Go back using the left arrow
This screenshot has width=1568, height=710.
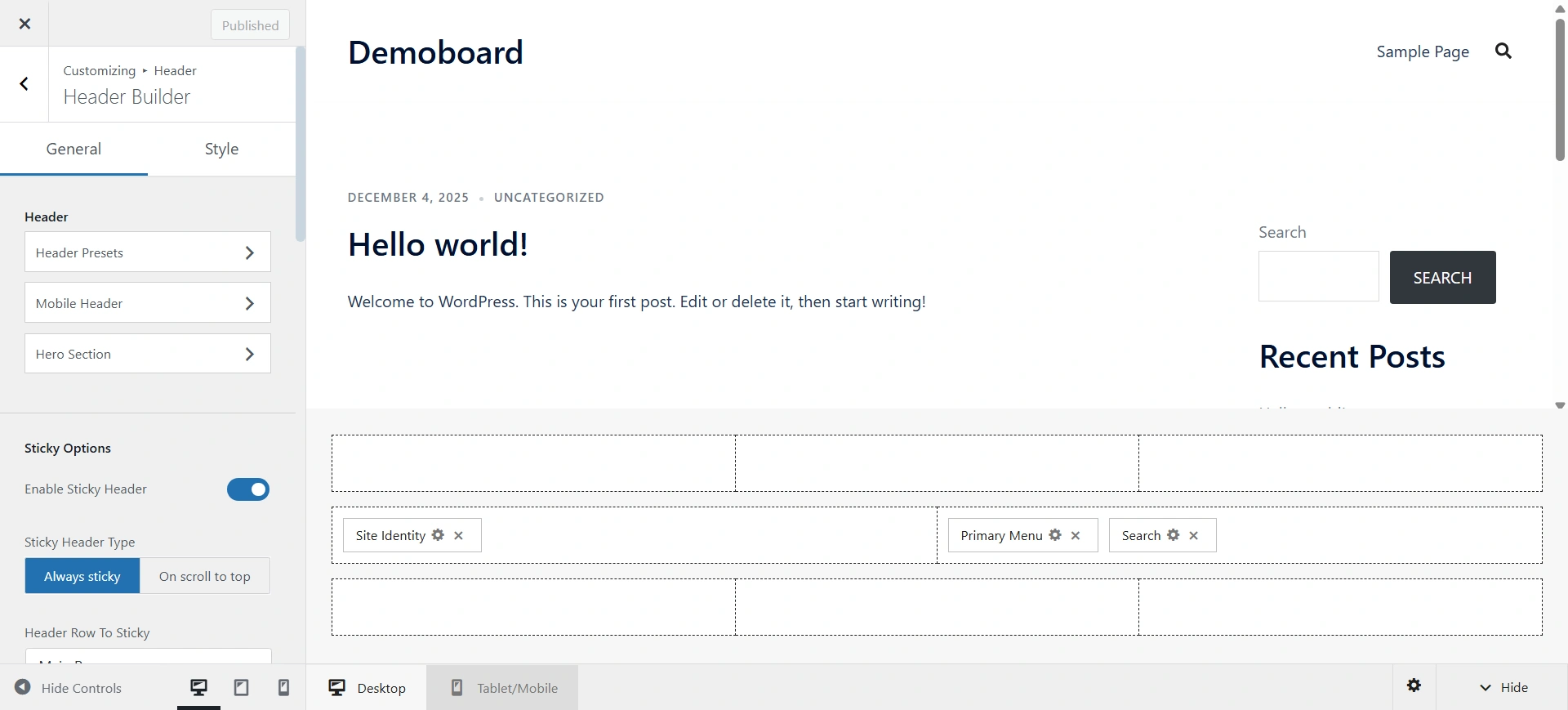coord(24,84)
